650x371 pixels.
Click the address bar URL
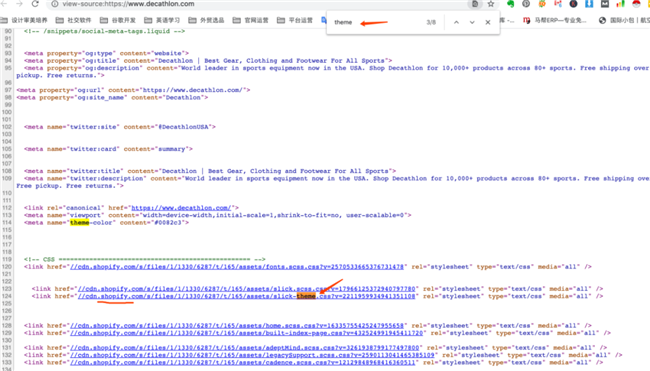point(129,4)
